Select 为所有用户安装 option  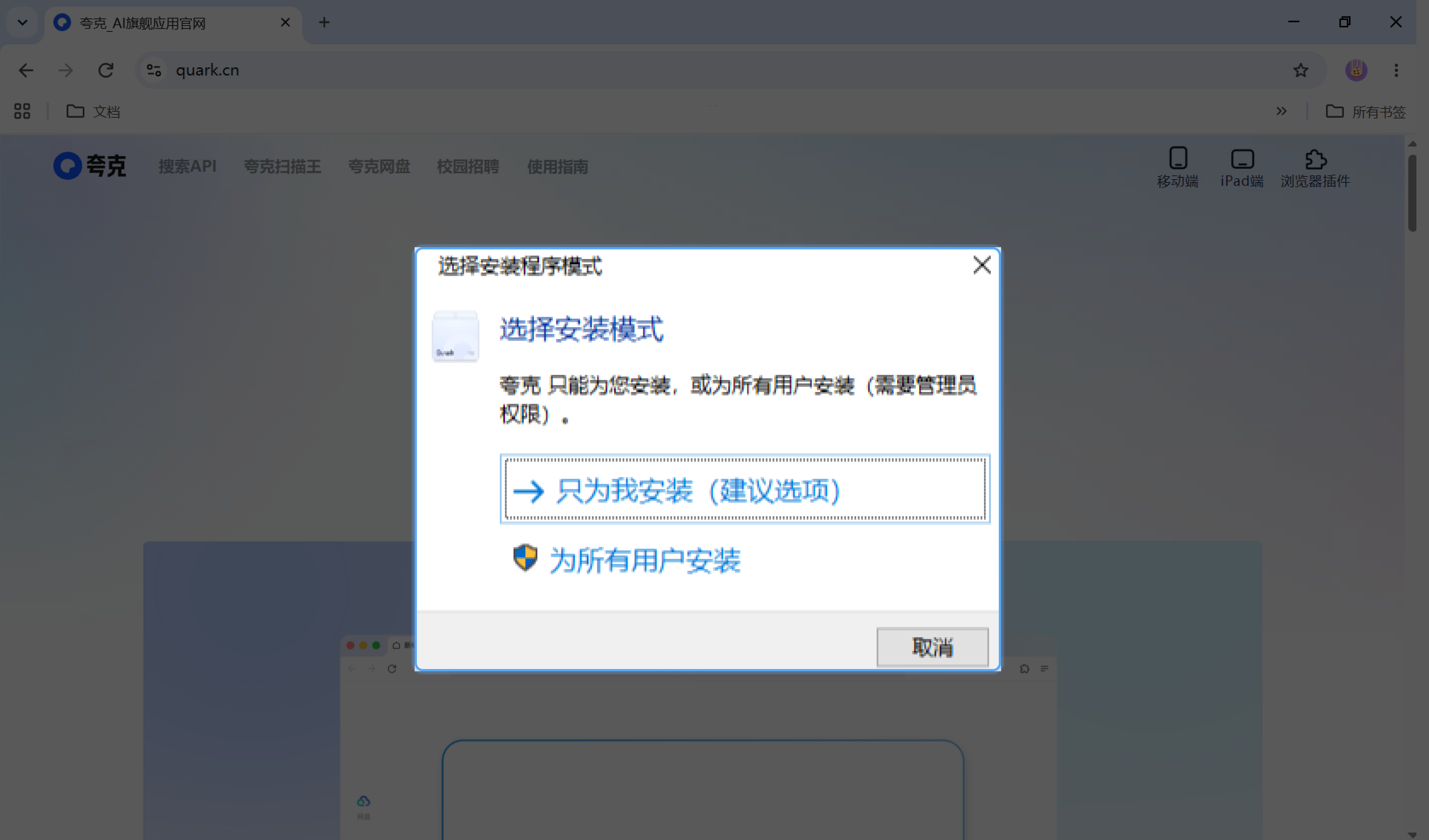click(627, 560)
